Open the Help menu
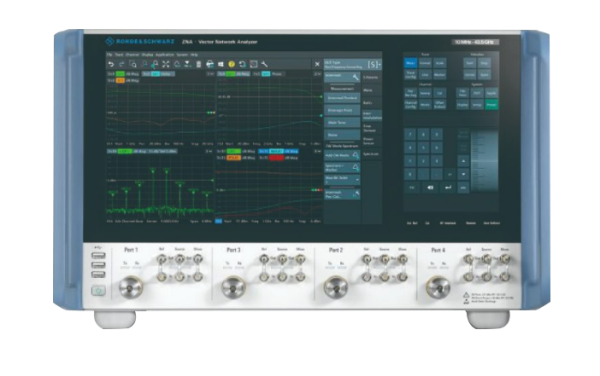The width and height of the screenshot is (600, 376). [194, 55]
